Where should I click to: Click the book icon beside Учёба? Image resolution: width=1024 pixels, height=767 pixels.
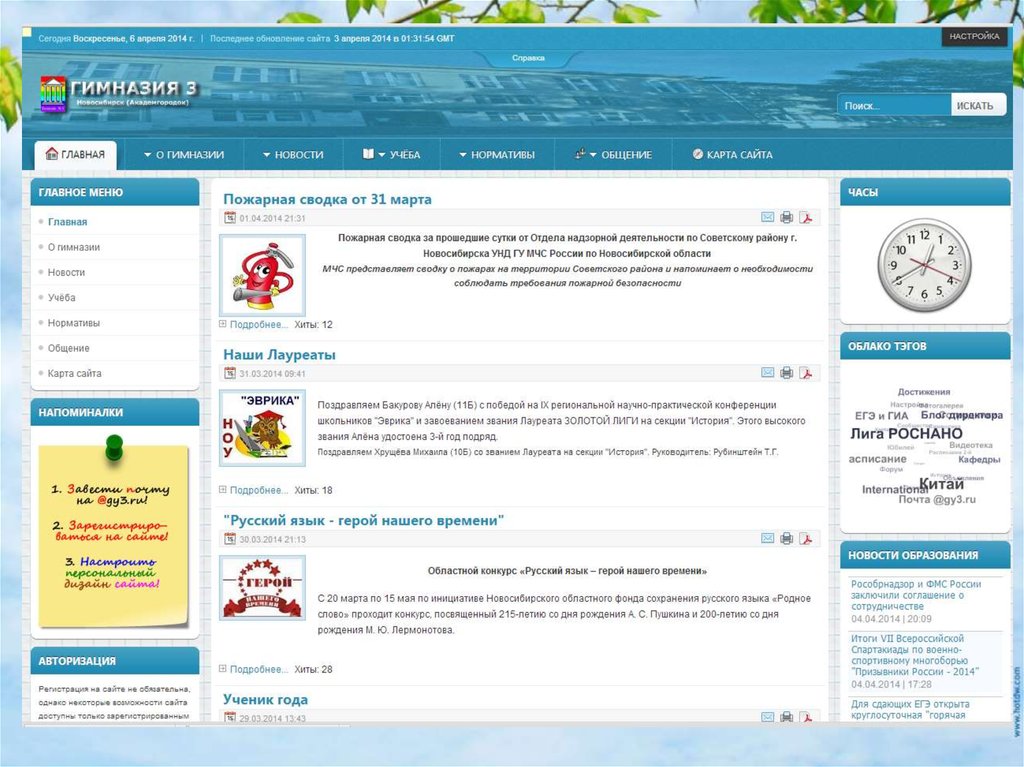click(x=368, y=154)
